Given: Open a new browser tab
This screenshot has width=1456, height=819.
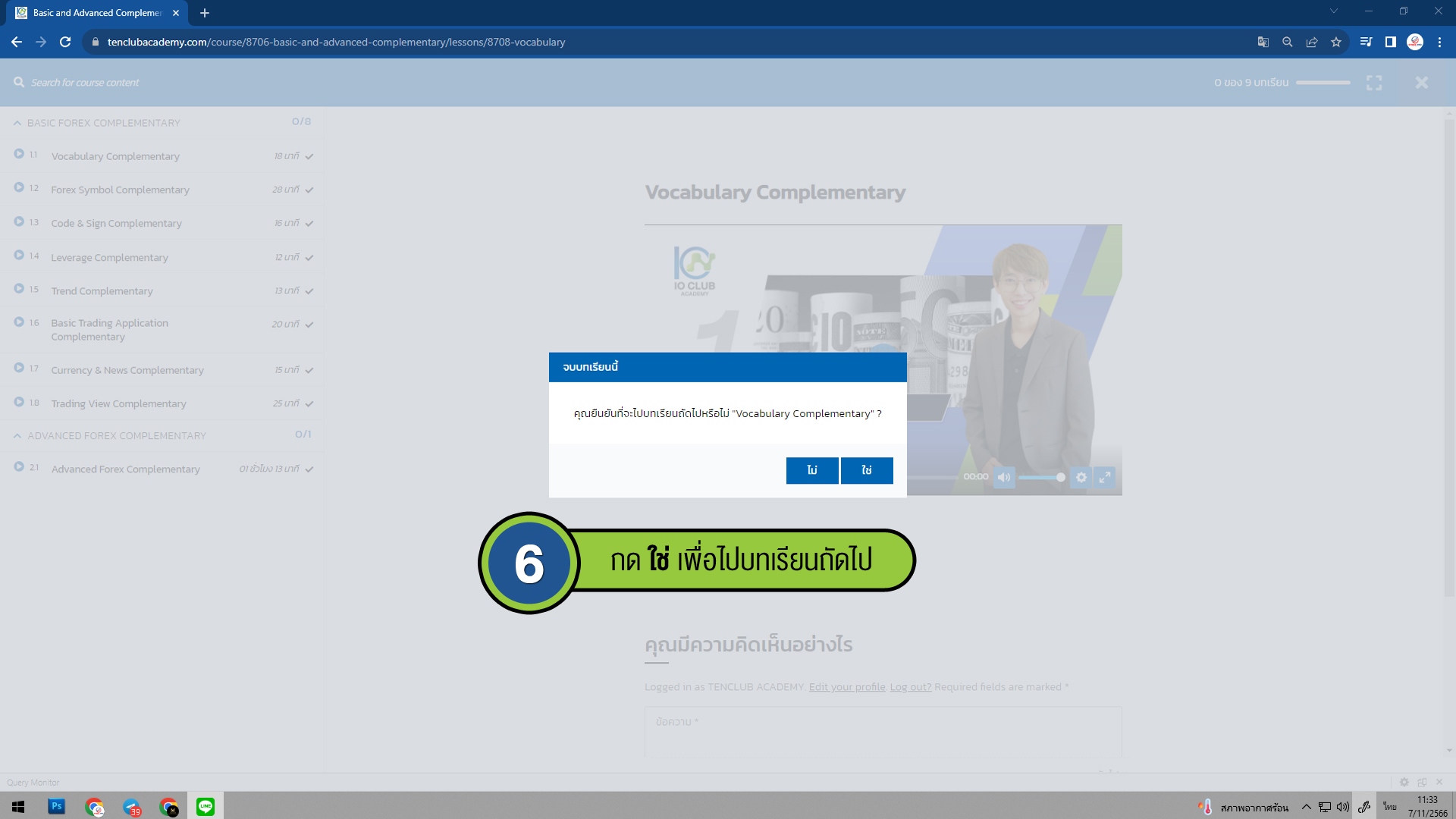Looking at the screenshot, I should (x=205, y=13).
